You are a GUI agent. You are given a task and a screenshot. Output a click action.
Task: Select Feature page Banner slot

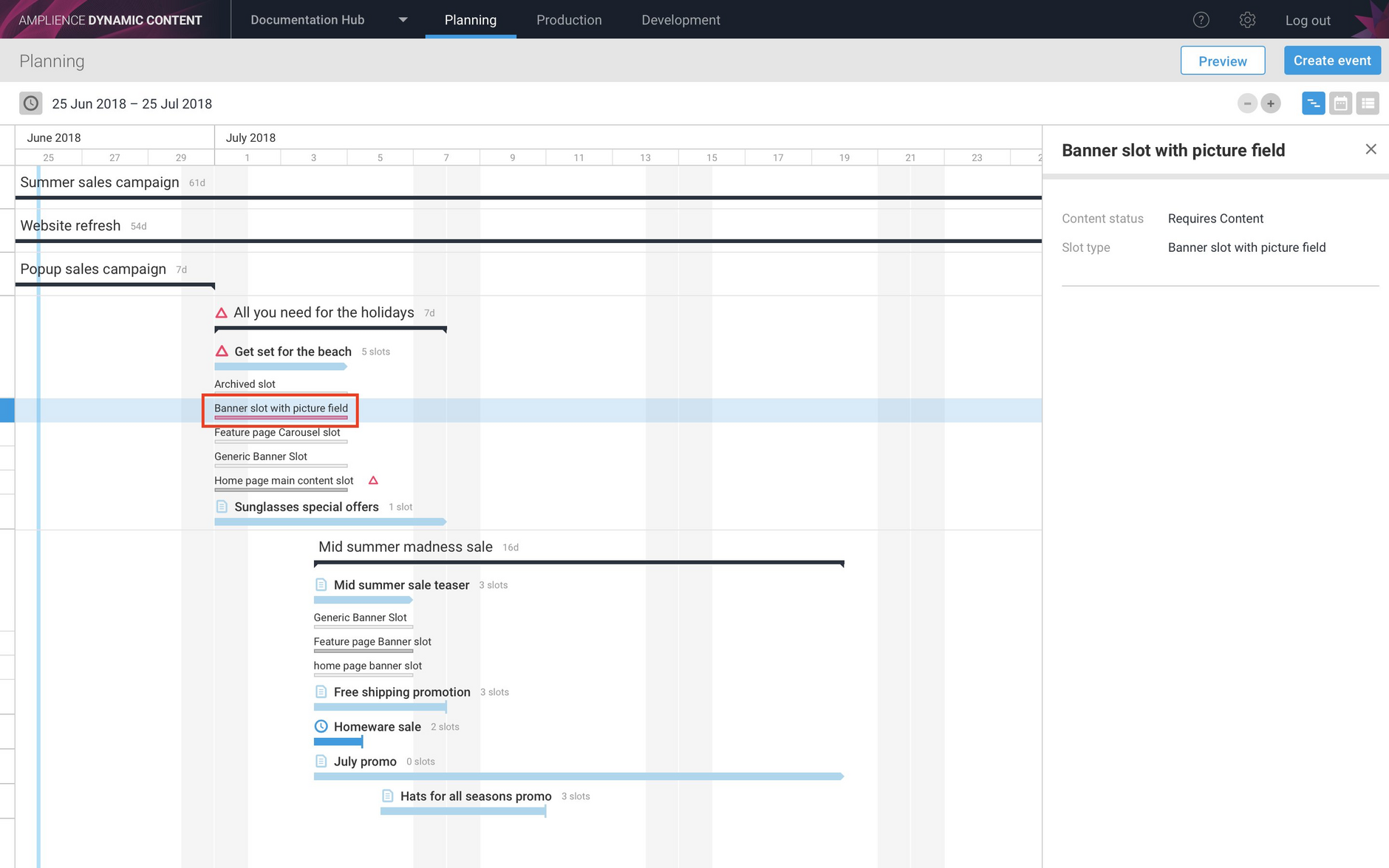[x=372, y=642]
